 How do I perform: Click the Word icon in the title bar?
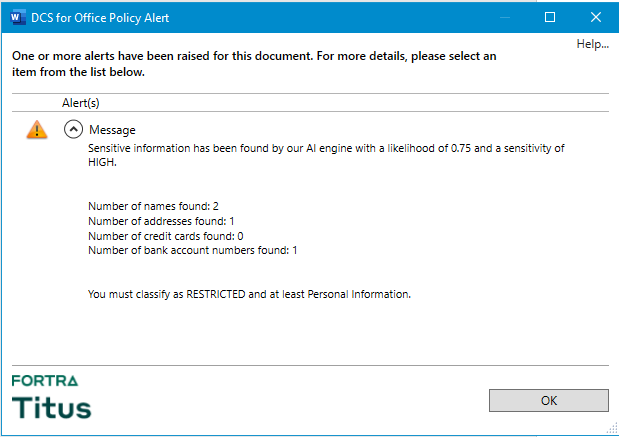tap(18, 17)
